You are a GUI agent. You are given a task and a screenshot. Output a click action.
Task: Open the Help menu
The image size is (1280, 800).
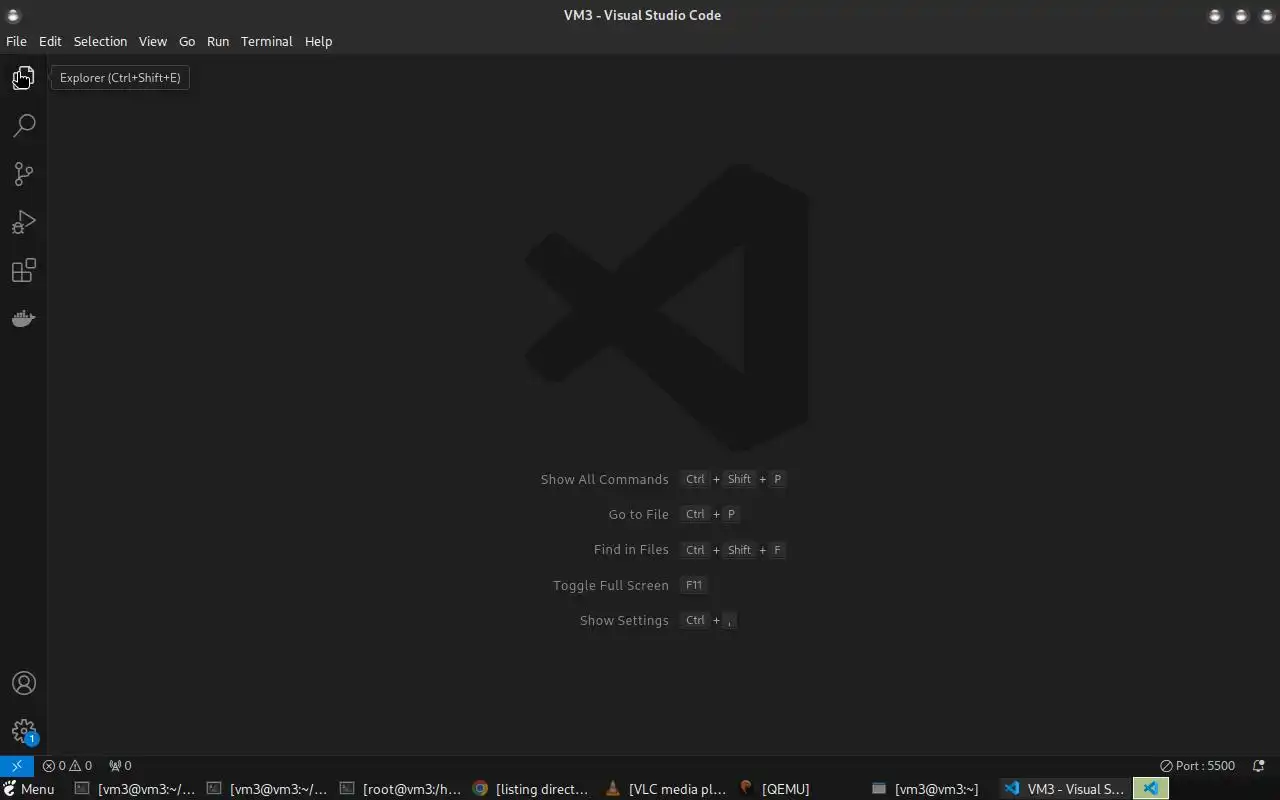(318, 41)
